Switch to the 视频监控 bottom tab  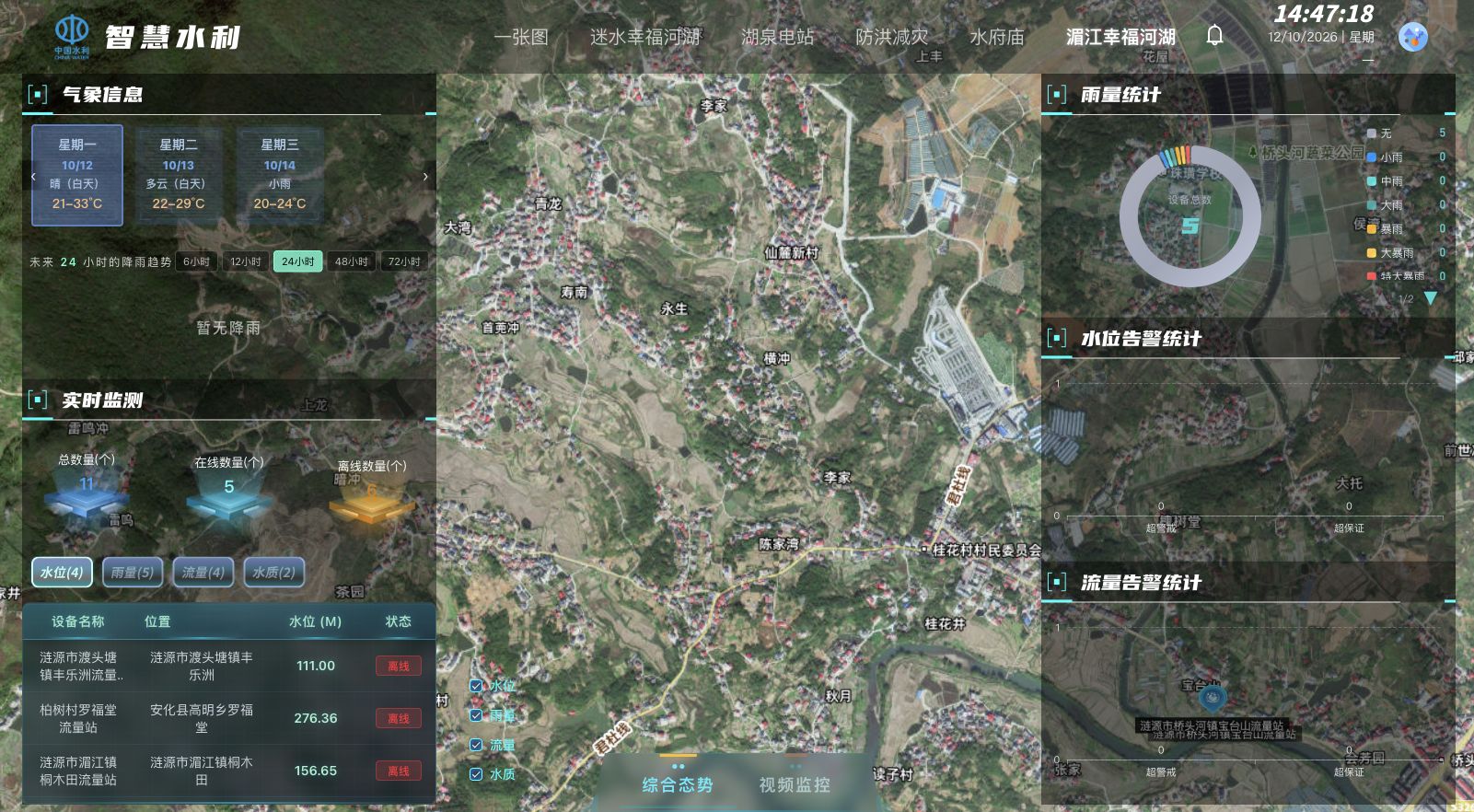coord(795,784)
